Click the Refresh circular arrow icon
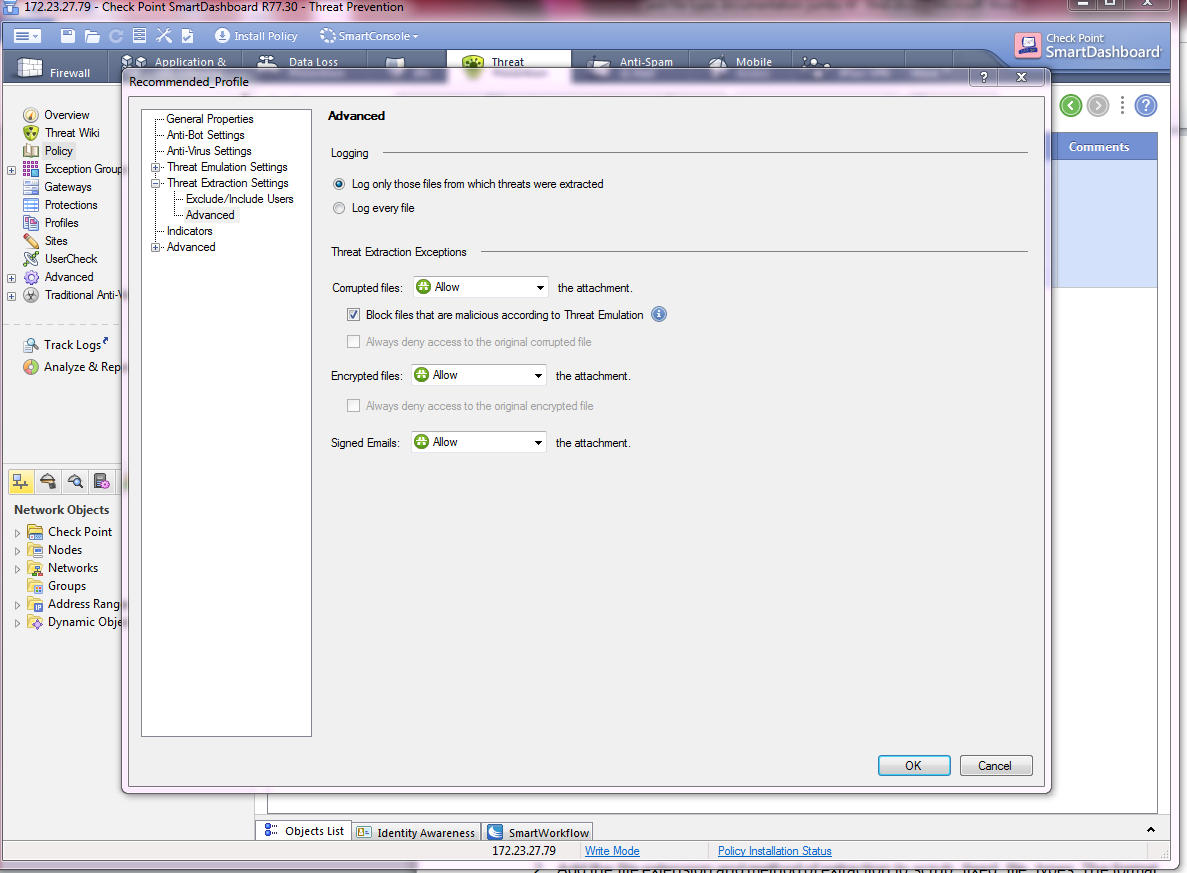Image resolution: width=1187 pixels, height=873 pixels. point(116,36)
